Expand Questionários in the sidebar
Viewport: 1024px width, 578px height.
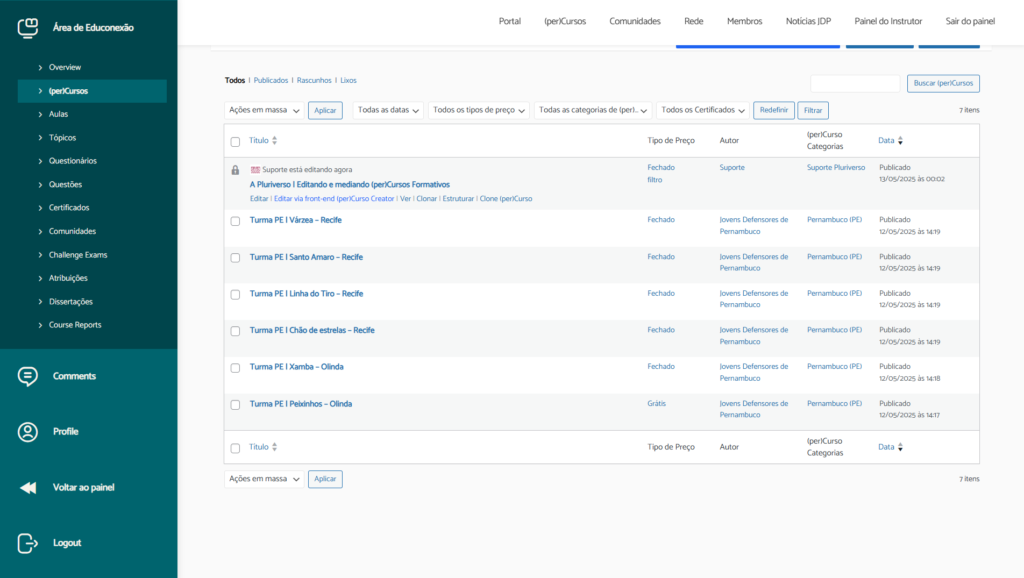tap(72, 161)
